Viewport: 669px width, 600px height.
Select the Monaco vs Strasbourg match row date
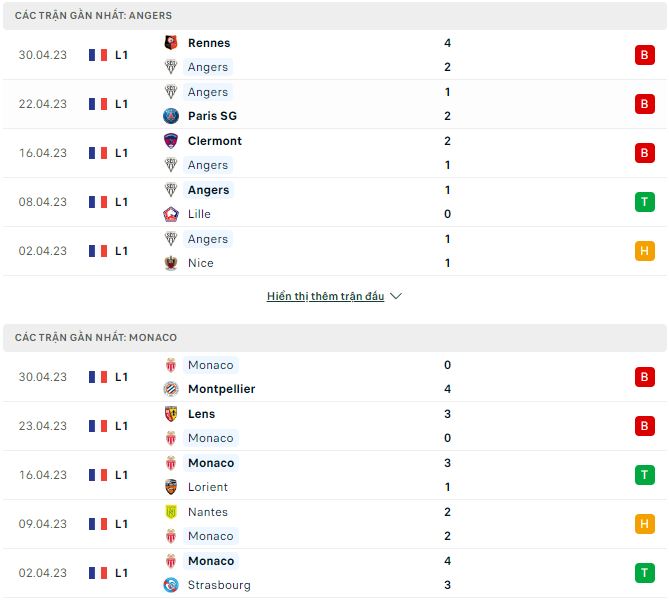[x=43, y=573]
